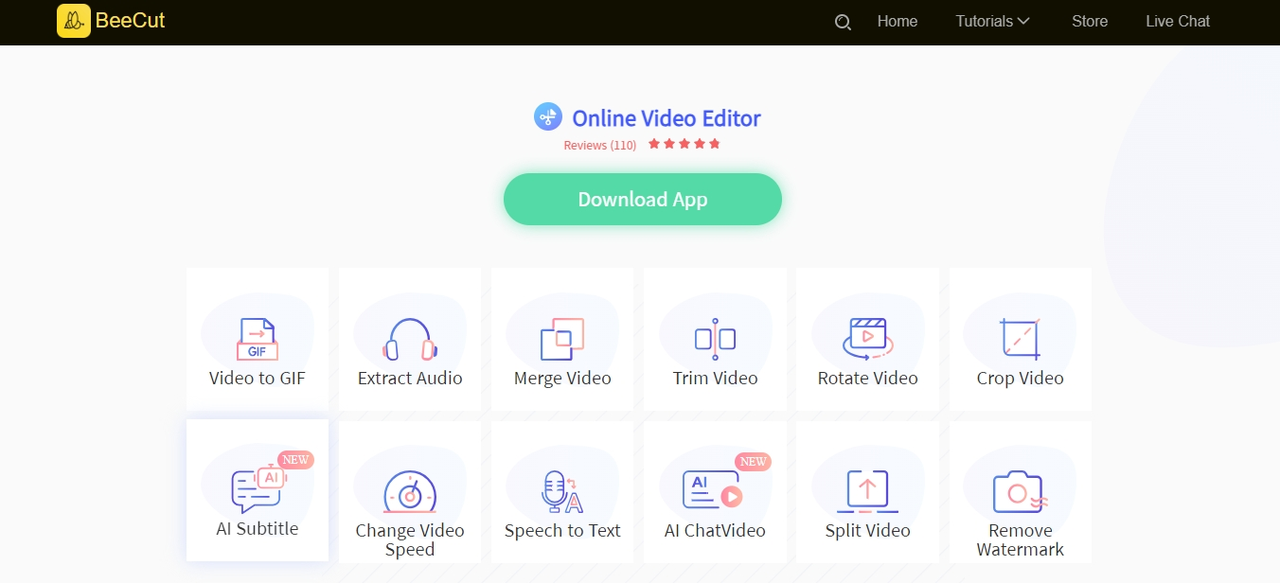The image size is (1280, 583).
Task: Click the five-star rating
Action: click(x=684, y=144)
